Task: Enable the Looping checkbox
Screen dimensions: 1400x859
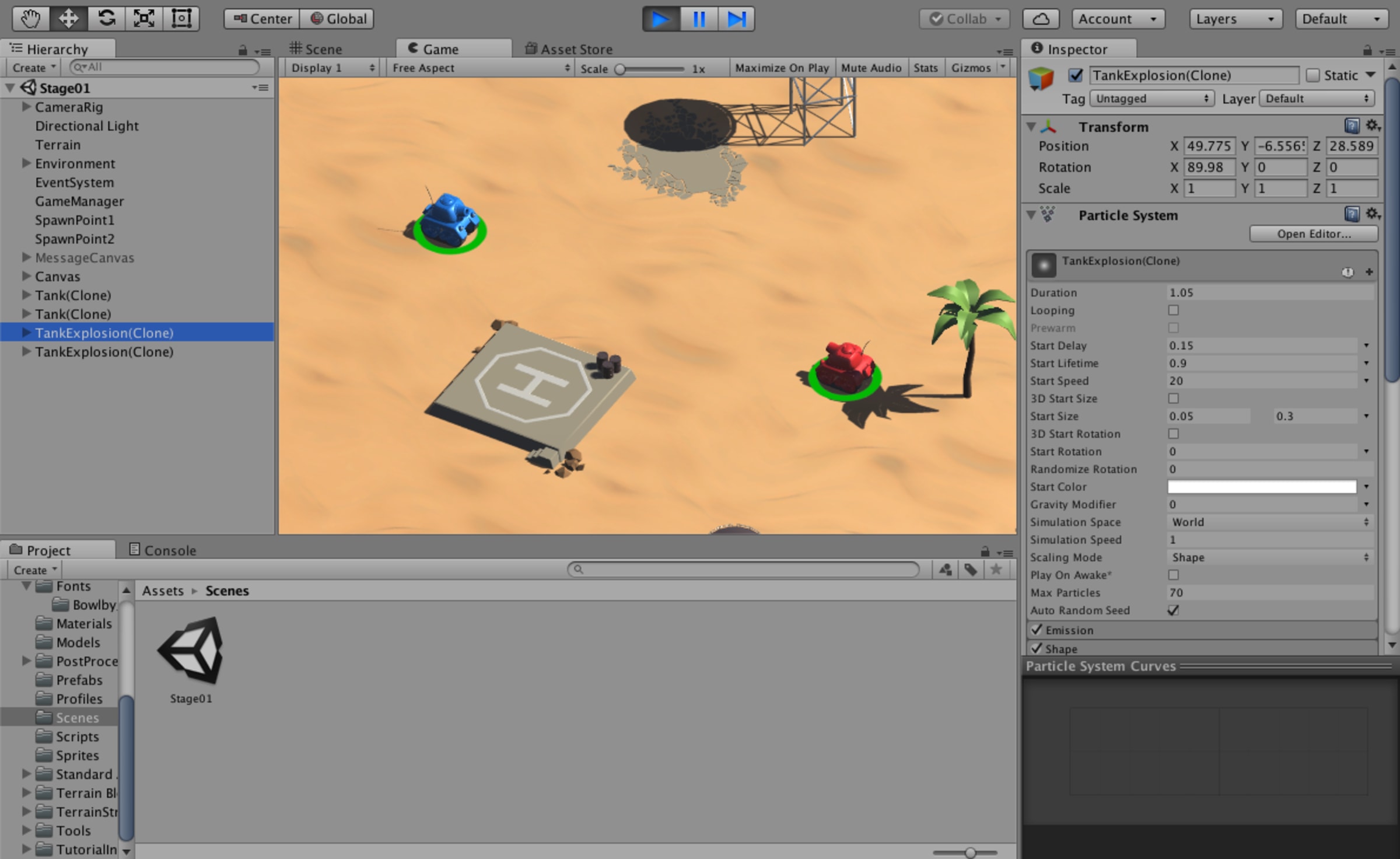Action: click(1173, 310)
